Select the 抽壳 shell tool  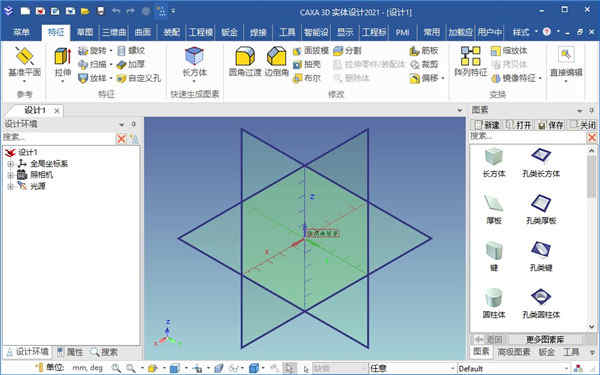point(307,64)
